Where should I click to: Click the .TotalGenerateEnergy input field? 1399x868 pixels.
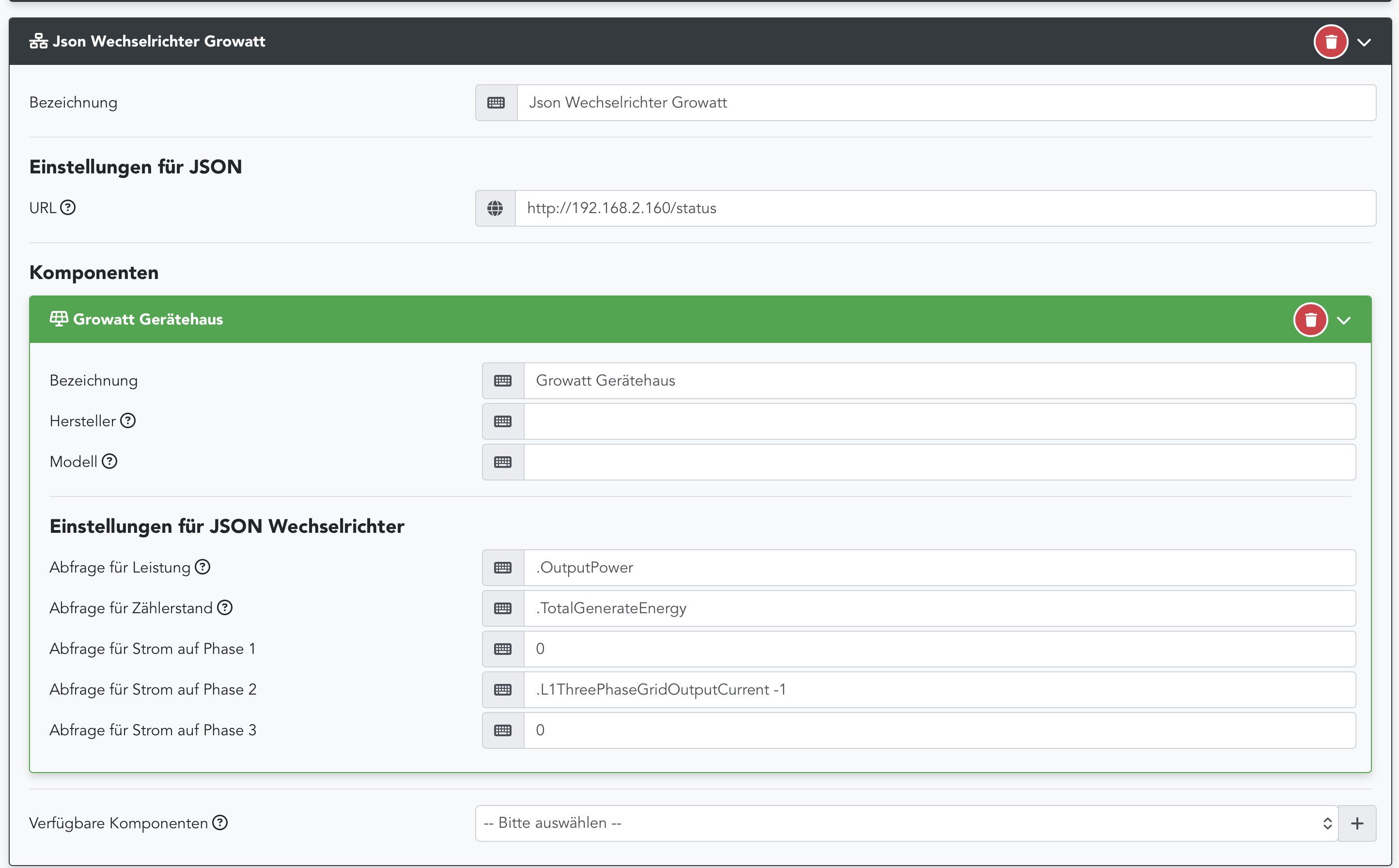[939, 608]
